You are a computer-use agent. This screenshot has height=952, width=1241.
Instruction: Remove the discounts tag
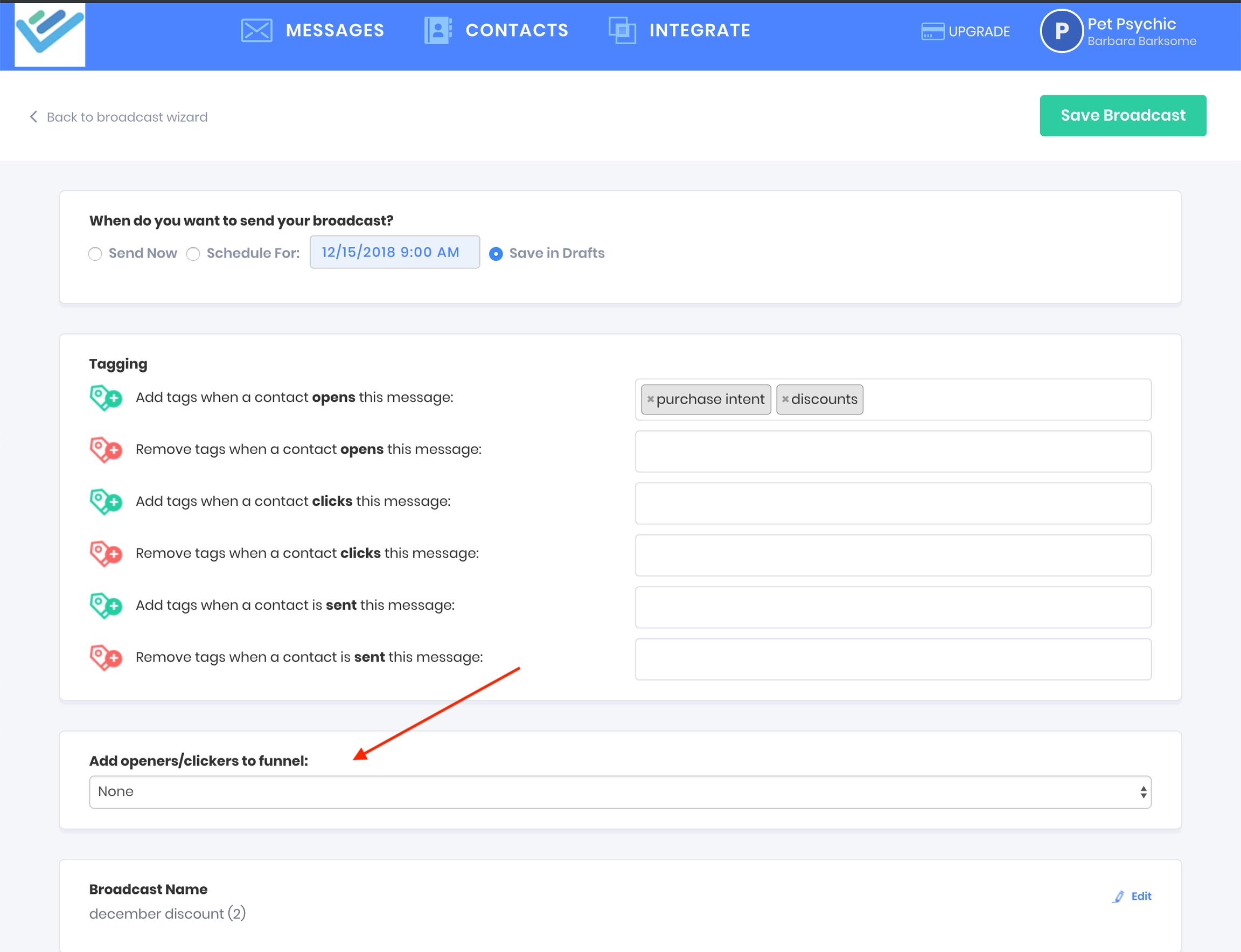click(785, 400)
